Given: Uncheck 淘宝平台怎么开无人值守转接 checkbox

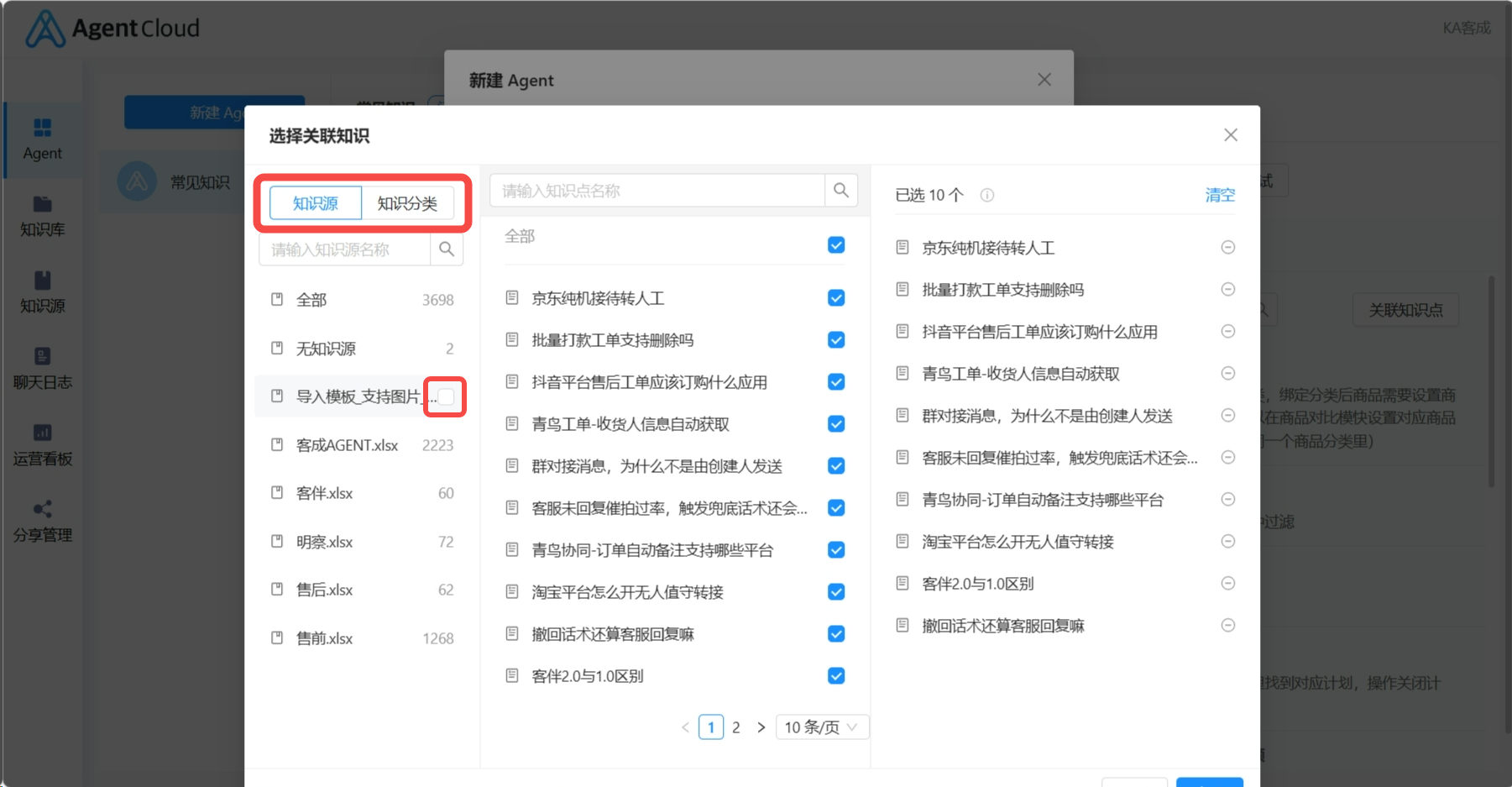Looking at the screenshot, I should [836, 592].
